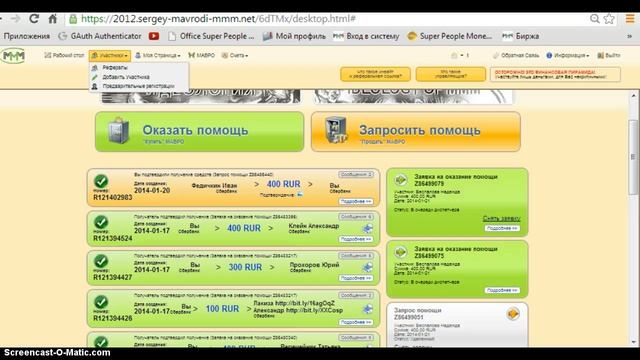640x360 pixels.
Task: Expand the Информация dropdown
Action: (568, 55)
